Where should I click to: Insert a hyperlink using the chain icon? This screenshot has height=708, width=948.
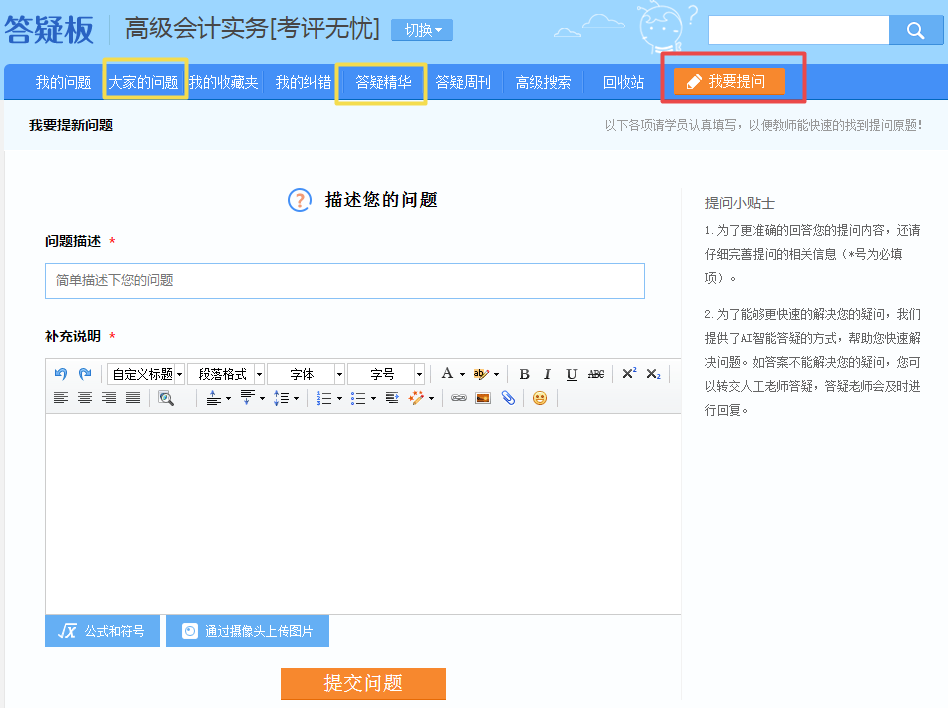click(x=459, y=398)
